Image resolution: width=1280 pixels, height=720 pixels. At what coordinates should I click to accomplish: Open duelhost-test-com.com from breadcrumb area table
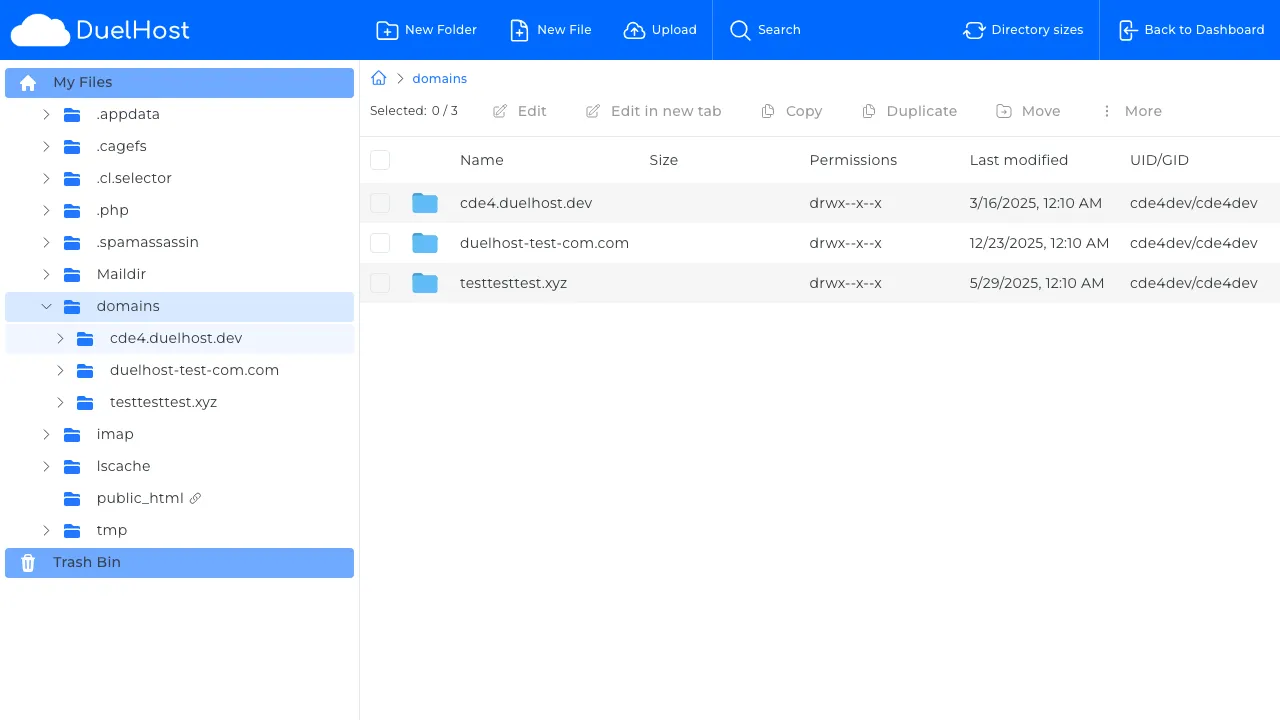(x=544, y=242)
